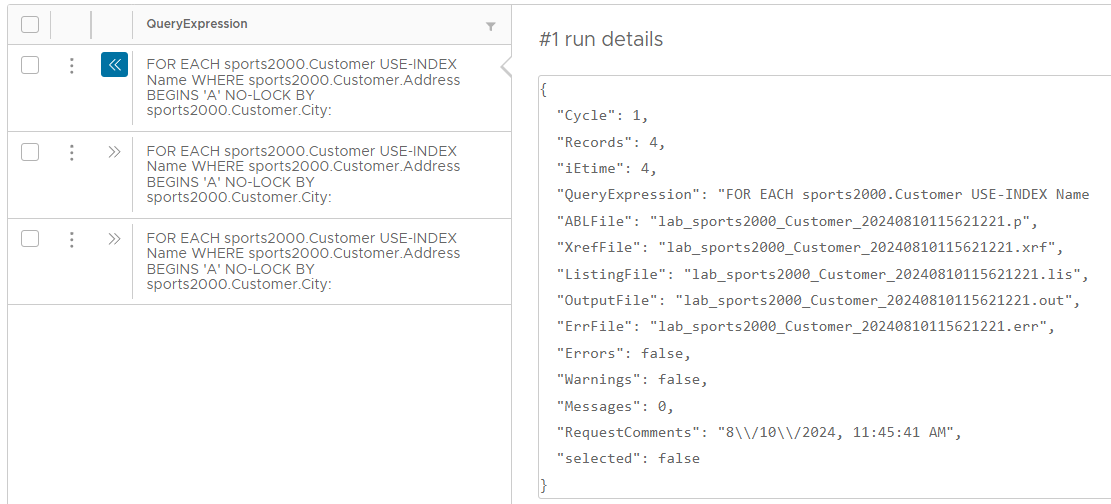
Task: Sort by the QueryExpression column header
Action: tap(197, 24)
